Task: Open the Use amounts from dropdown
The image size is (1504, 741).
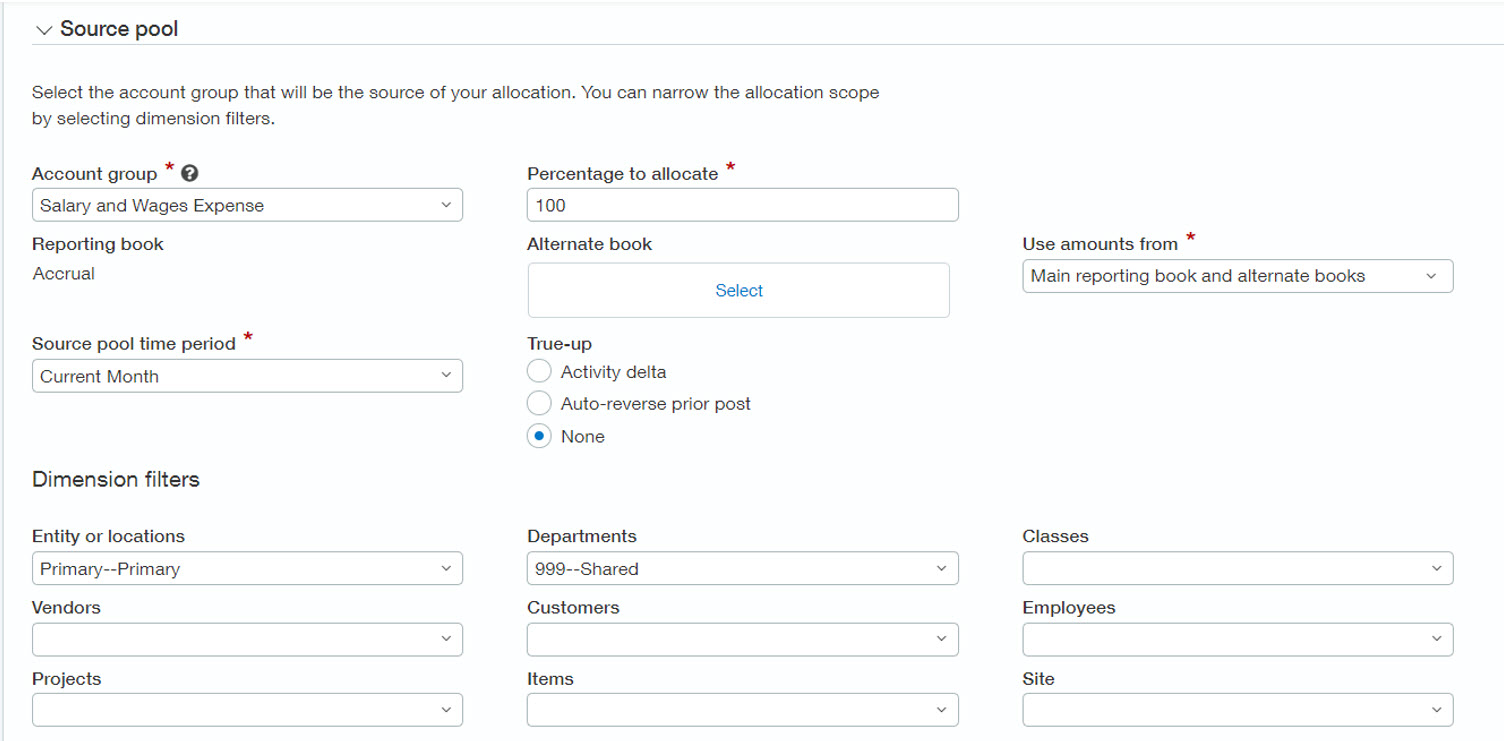Action: [x=1237, y=276]
